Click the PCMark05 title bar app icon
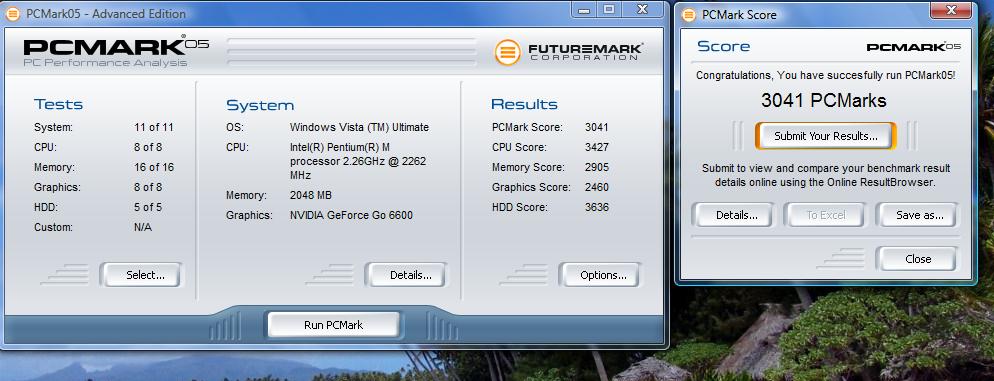The height and width of the screenshot is (381, 994). coord(13,13)
